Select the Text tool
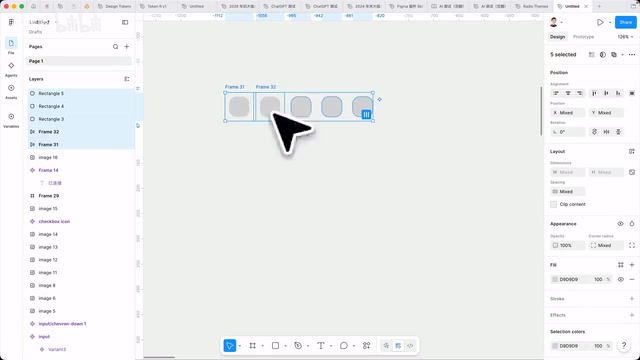 click(x=321, y=346)
